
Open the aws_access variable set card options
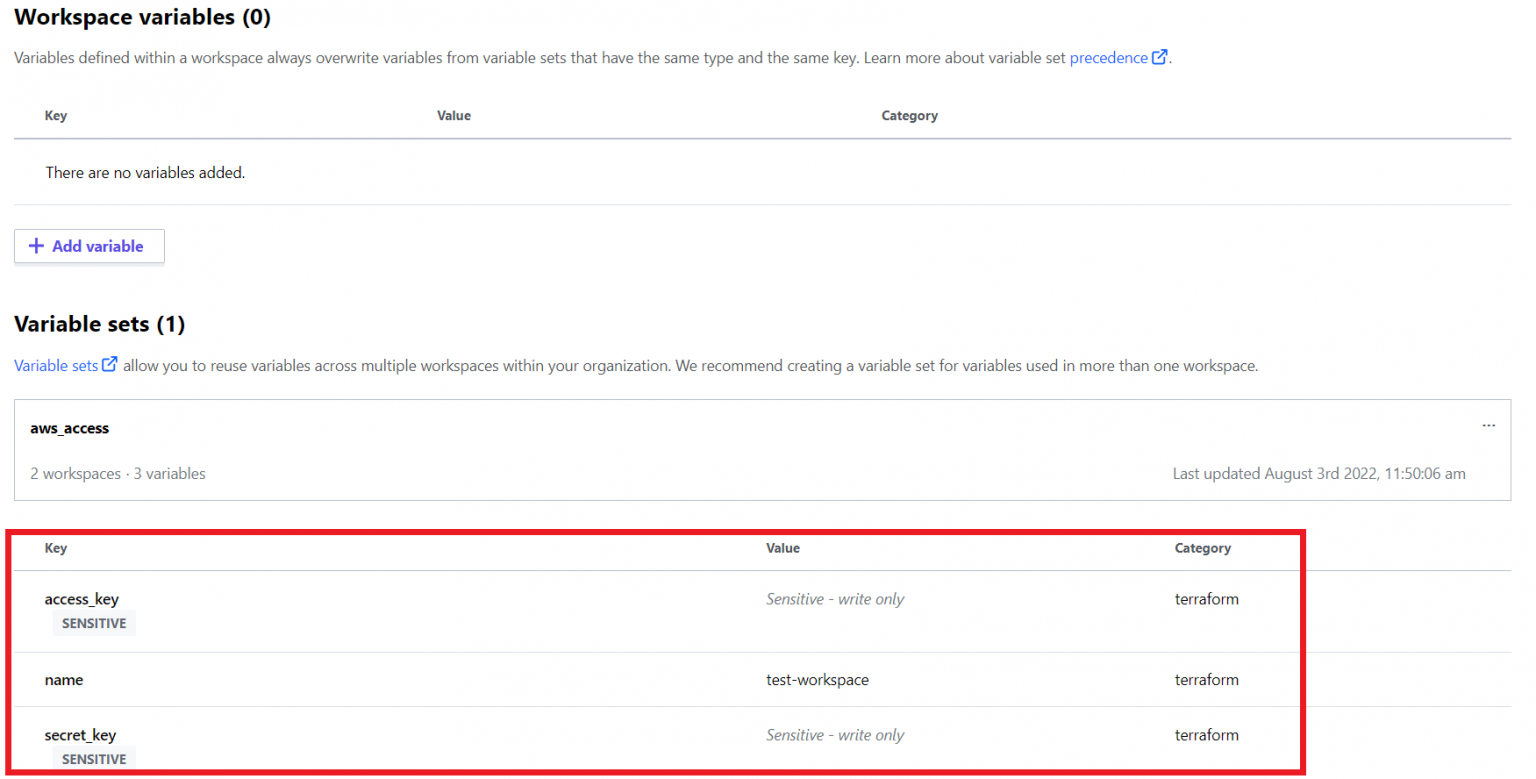coord(1489,425)
